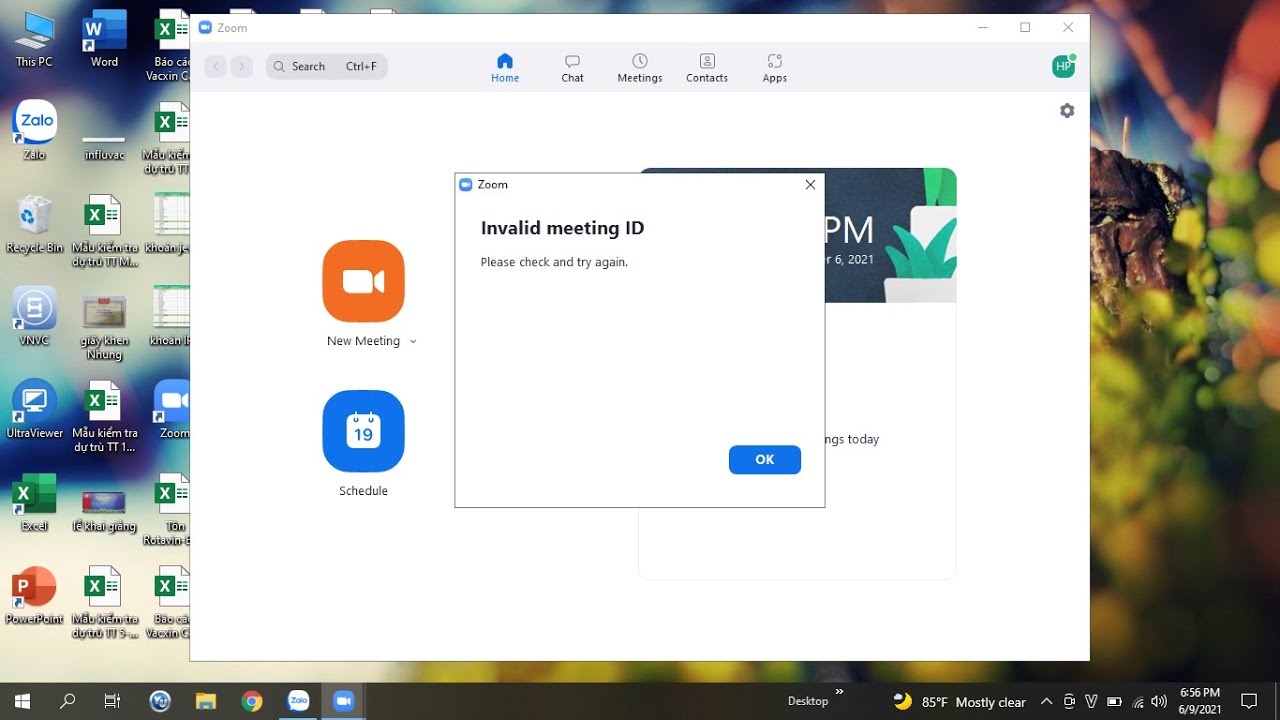Start a New Meeting with the orange camera icon
The image size is (1280, 720).
coord(363,281)
